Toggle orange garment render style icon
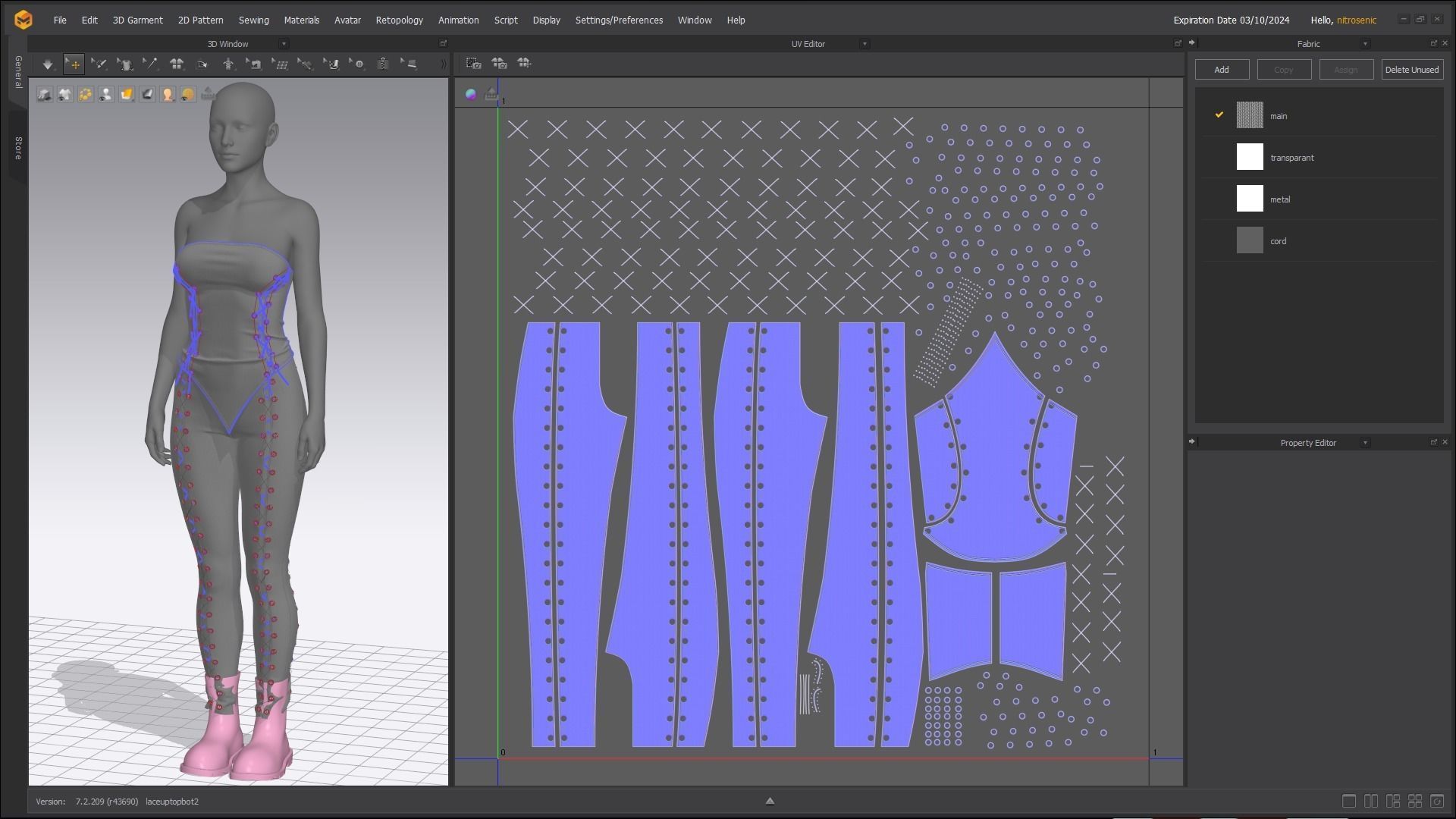The height and width of the screenshot is (819, 1456). [127, 94]
